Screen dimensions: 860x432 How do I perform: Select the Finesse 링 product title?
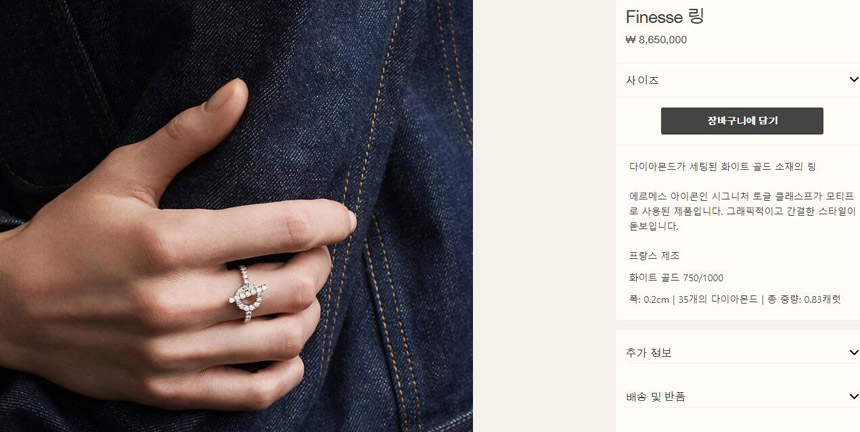point(664,17)
